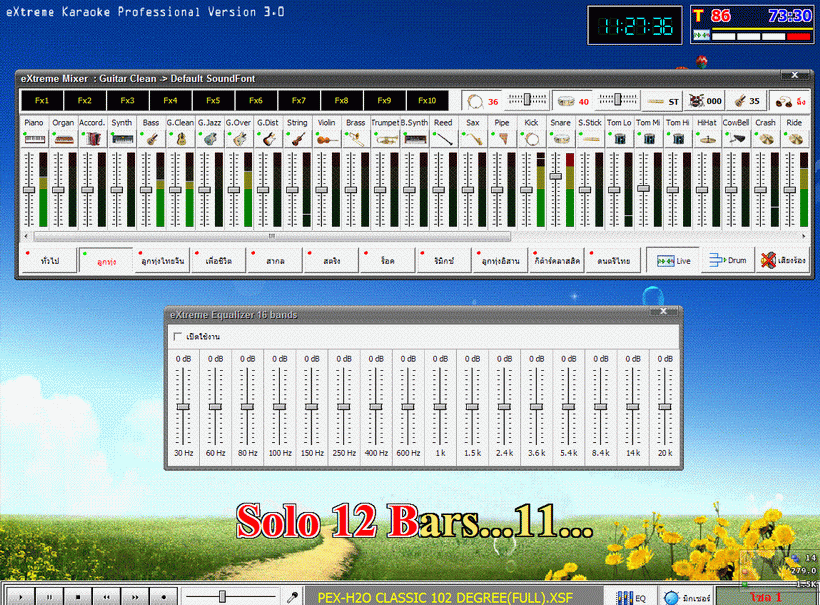
Task: Enable the equalizer with the เปิดใช้งาน checkbox
Action: pos(178,336)
